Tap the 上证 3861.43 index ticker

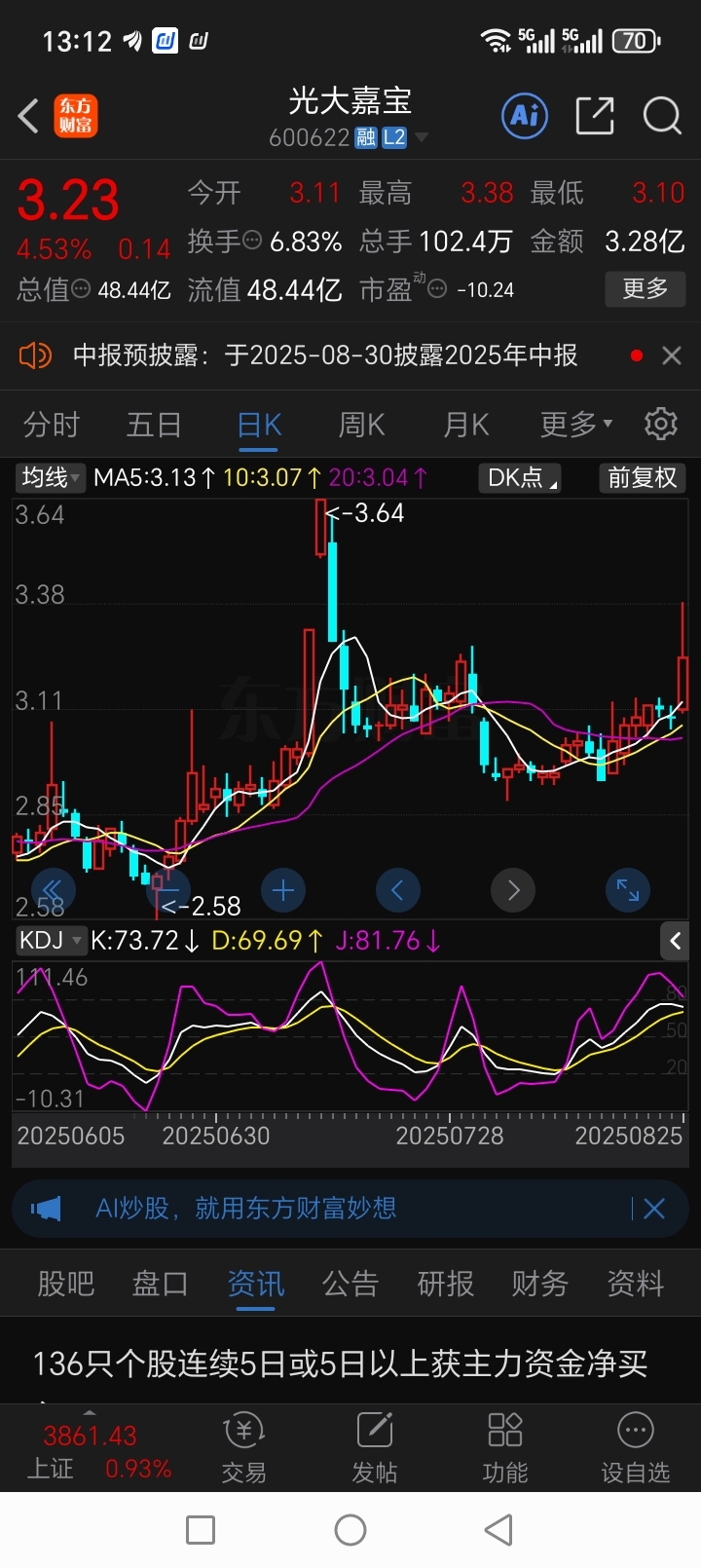[x=97, y=1451]
